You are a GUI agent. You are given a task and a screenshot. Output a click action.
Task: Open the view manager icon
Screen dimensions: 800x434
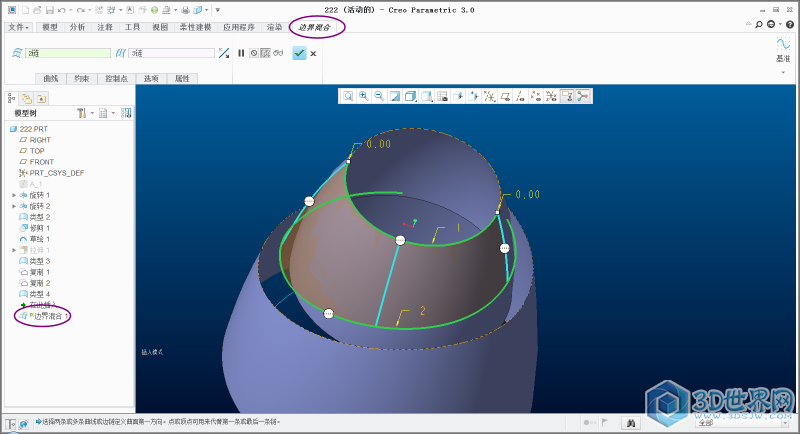pos(442,96)
